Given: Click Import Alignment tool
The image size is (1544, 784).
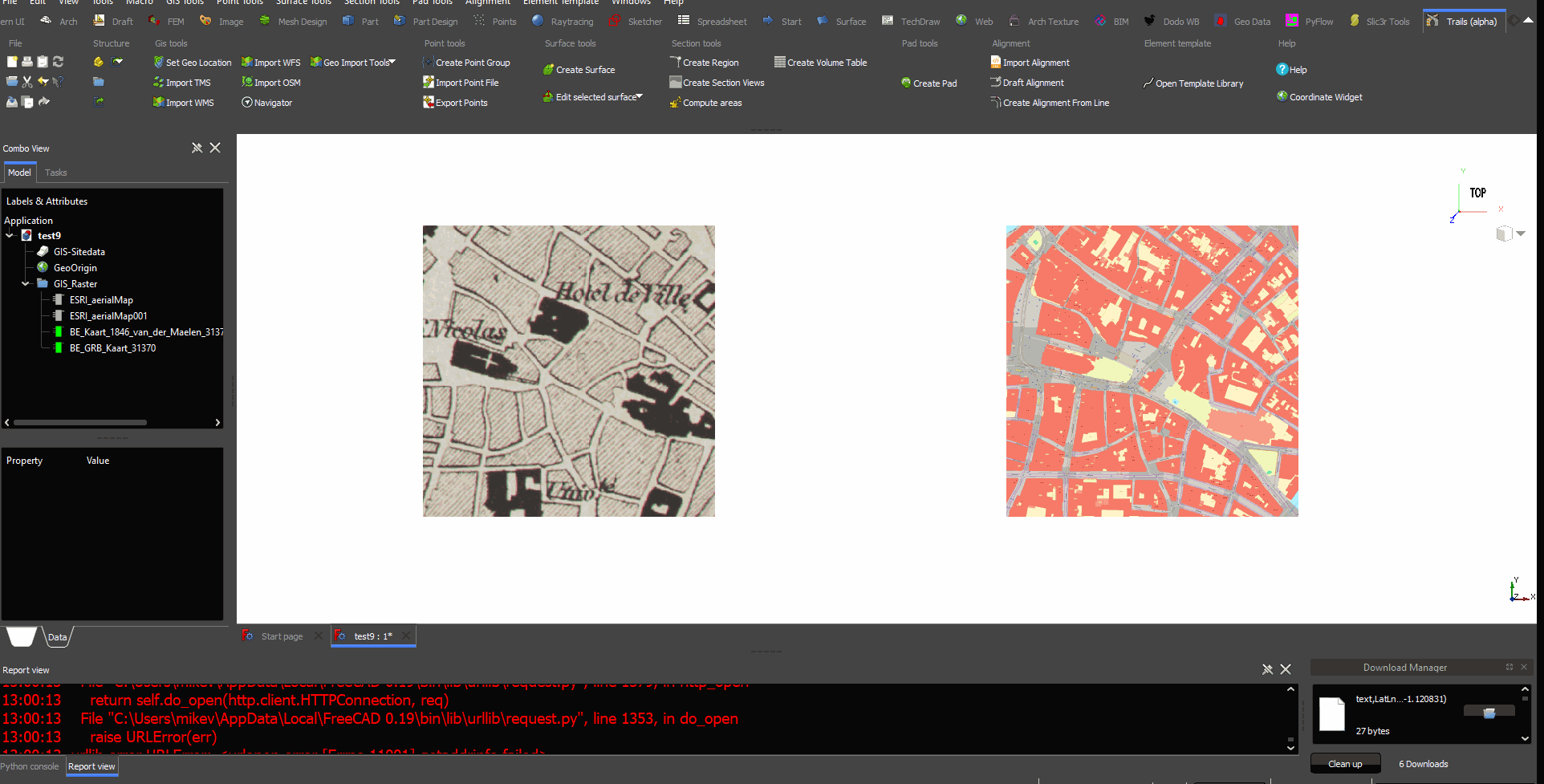Looking at the screenshot, I should pyautogui.click(x=1030, y=63).
